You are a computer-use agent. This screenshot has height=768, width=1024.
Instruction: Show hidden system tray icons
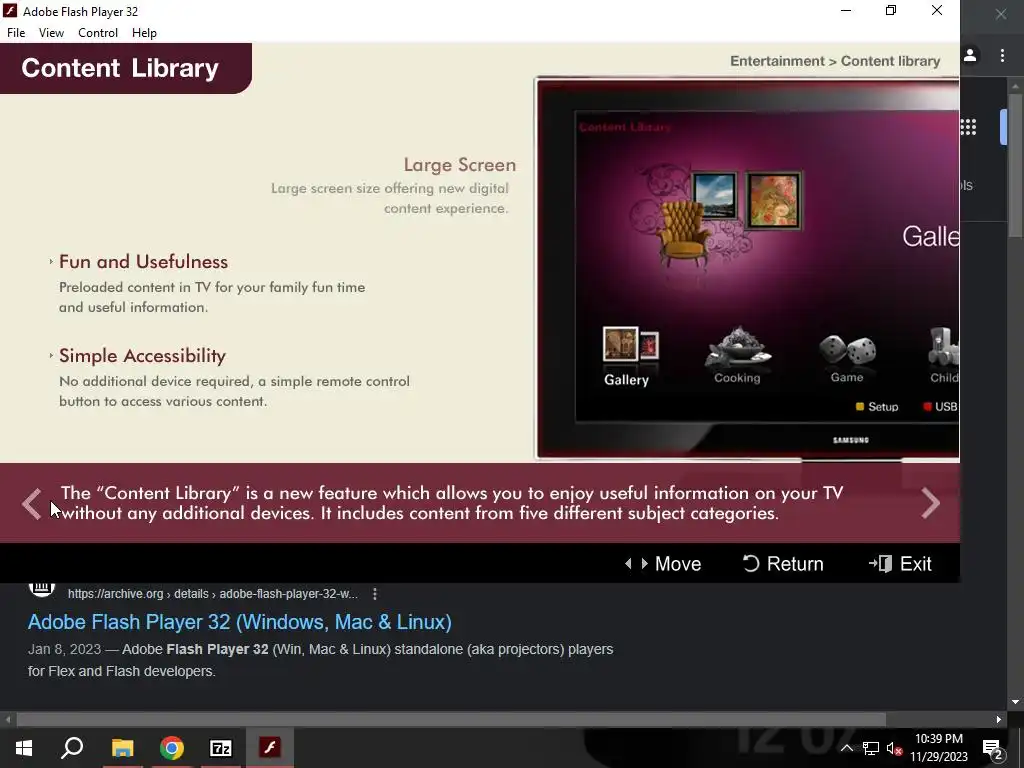coord(846,748)
